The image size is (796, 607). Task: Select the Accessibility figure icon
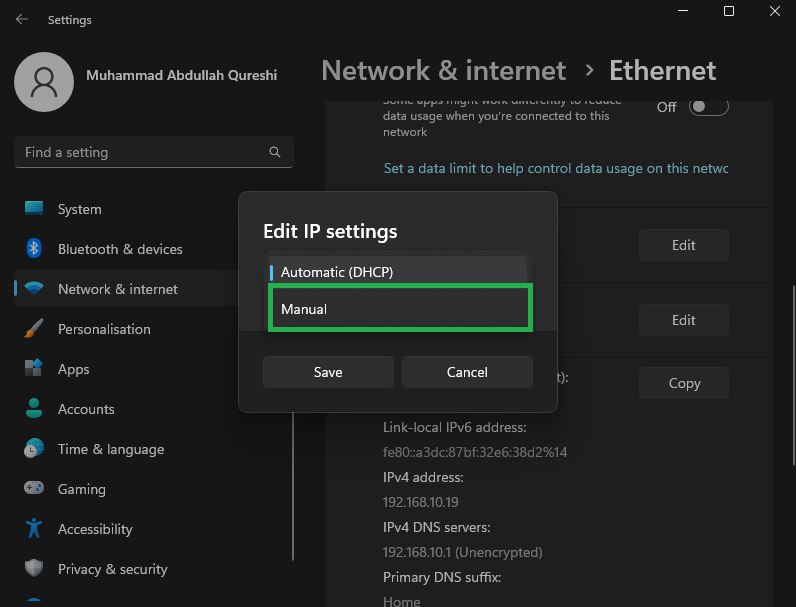pyautogui.click(x=34, y=529)
